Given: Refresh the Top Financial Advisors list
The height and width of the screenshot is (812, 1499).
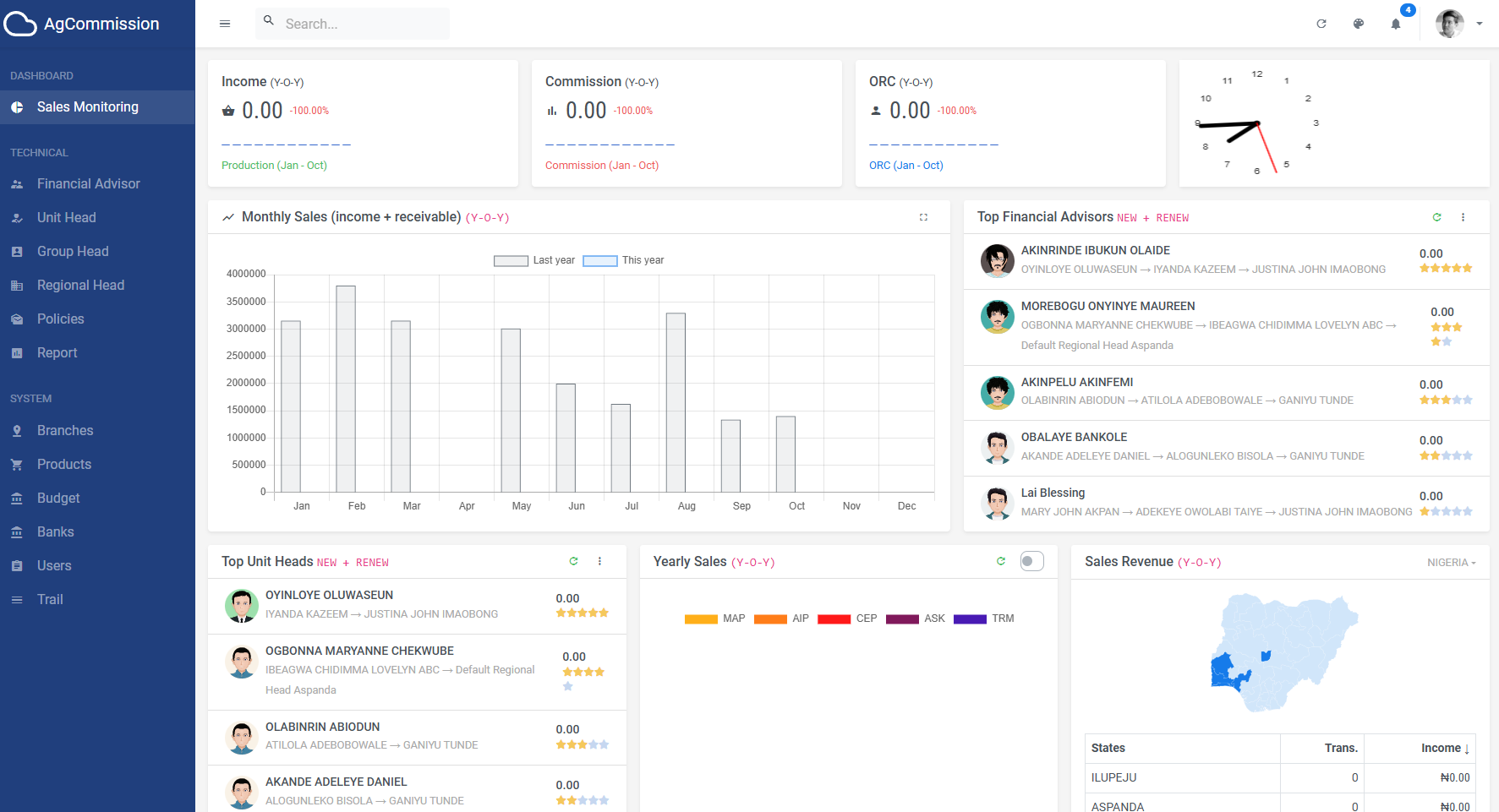Looking at the screenshot, I should pos(1436,217).
